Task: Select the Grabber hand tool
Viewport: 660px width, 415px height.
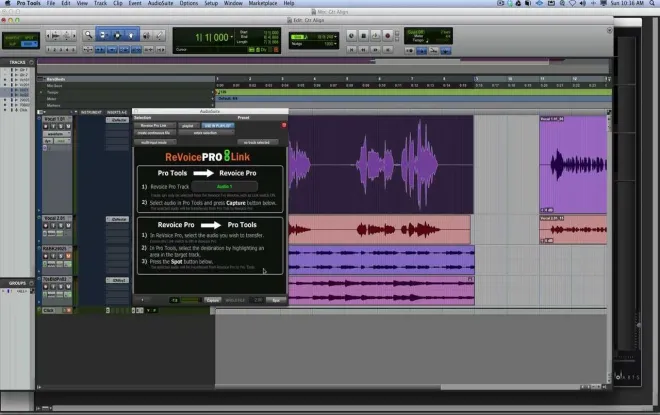Action: point(131,35)
